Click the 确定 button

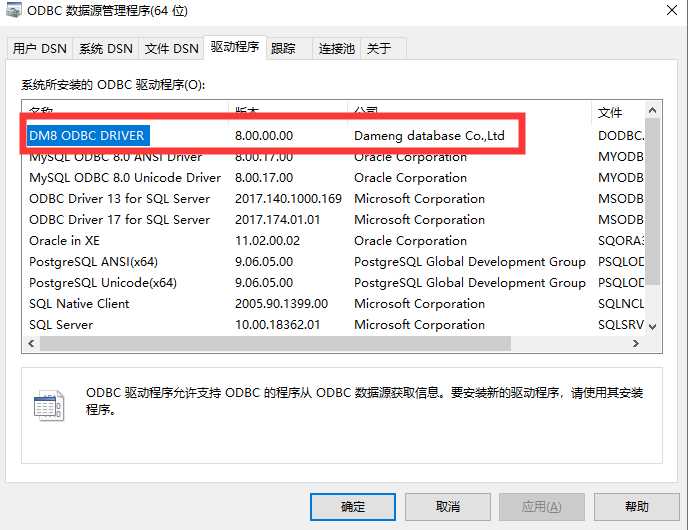353,507
